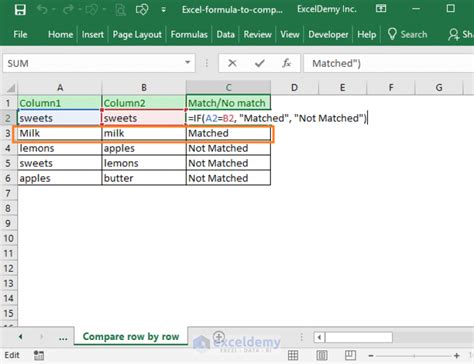This screenshot has height=364, width=474.
Task: Add a new sheet with the plus icon
Action: tap(219, 336)
